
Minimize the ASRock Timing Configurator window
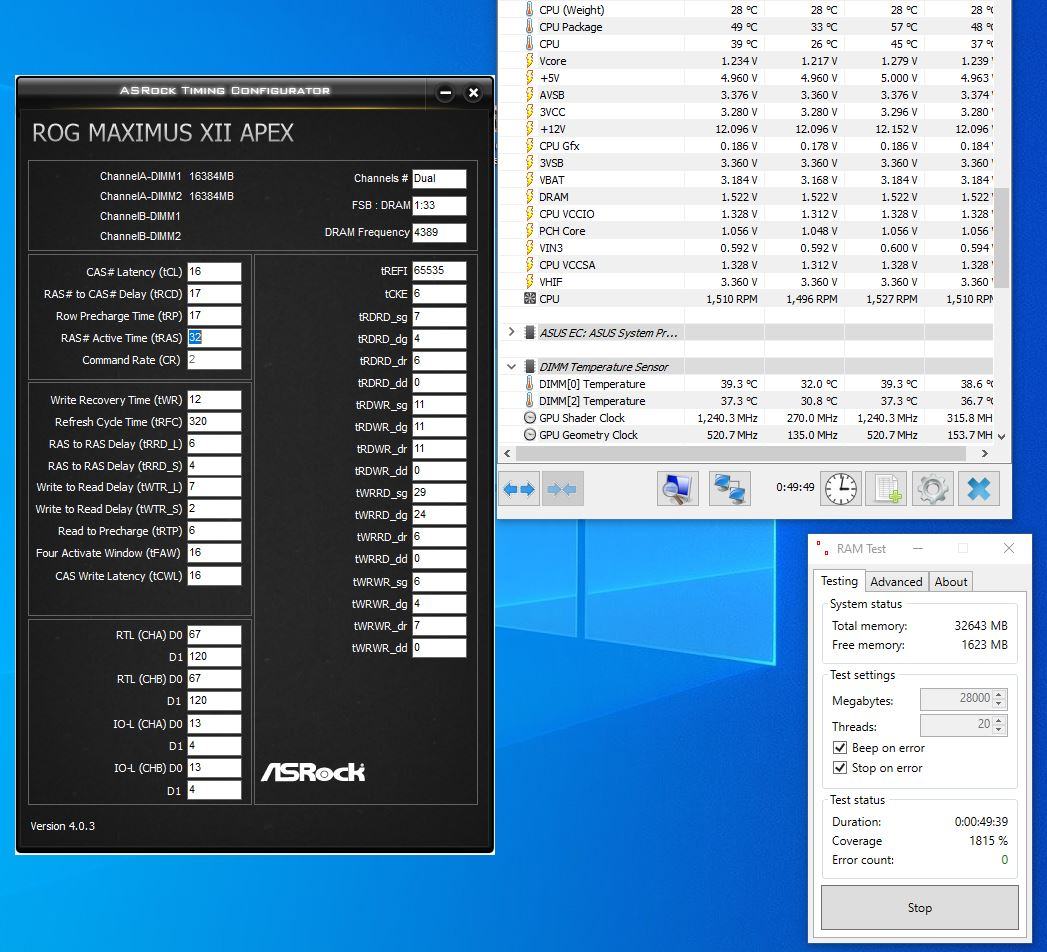pyautogui.click(x=445, y=93)
